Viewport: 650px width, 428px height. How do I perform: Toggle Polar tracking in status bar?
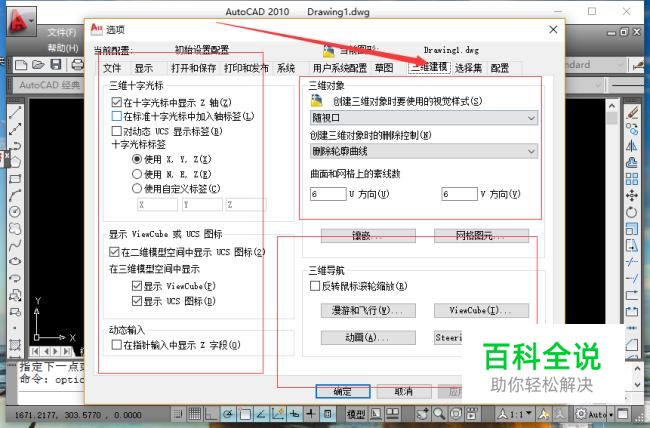pos(228,413)
